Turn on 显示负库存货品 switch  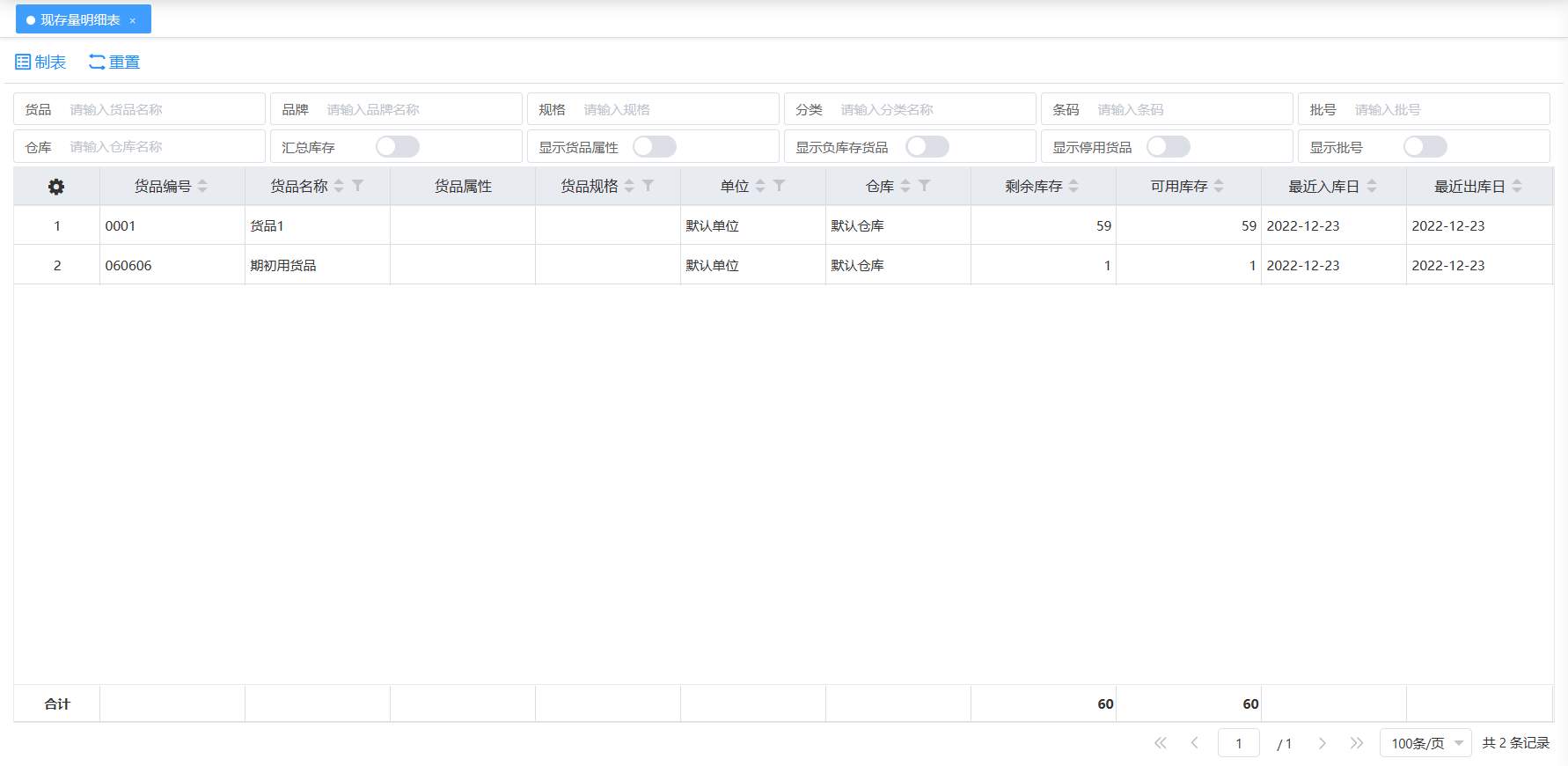point(927,147)
